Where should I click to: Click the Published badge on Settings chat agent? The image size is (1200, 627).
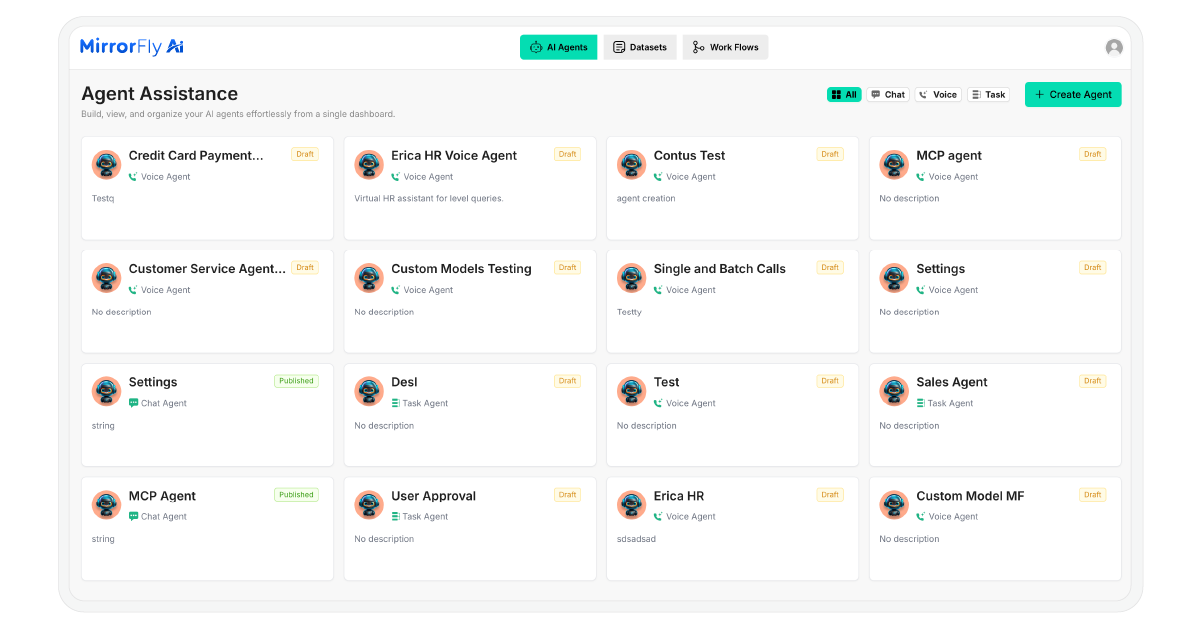point(296,381)
